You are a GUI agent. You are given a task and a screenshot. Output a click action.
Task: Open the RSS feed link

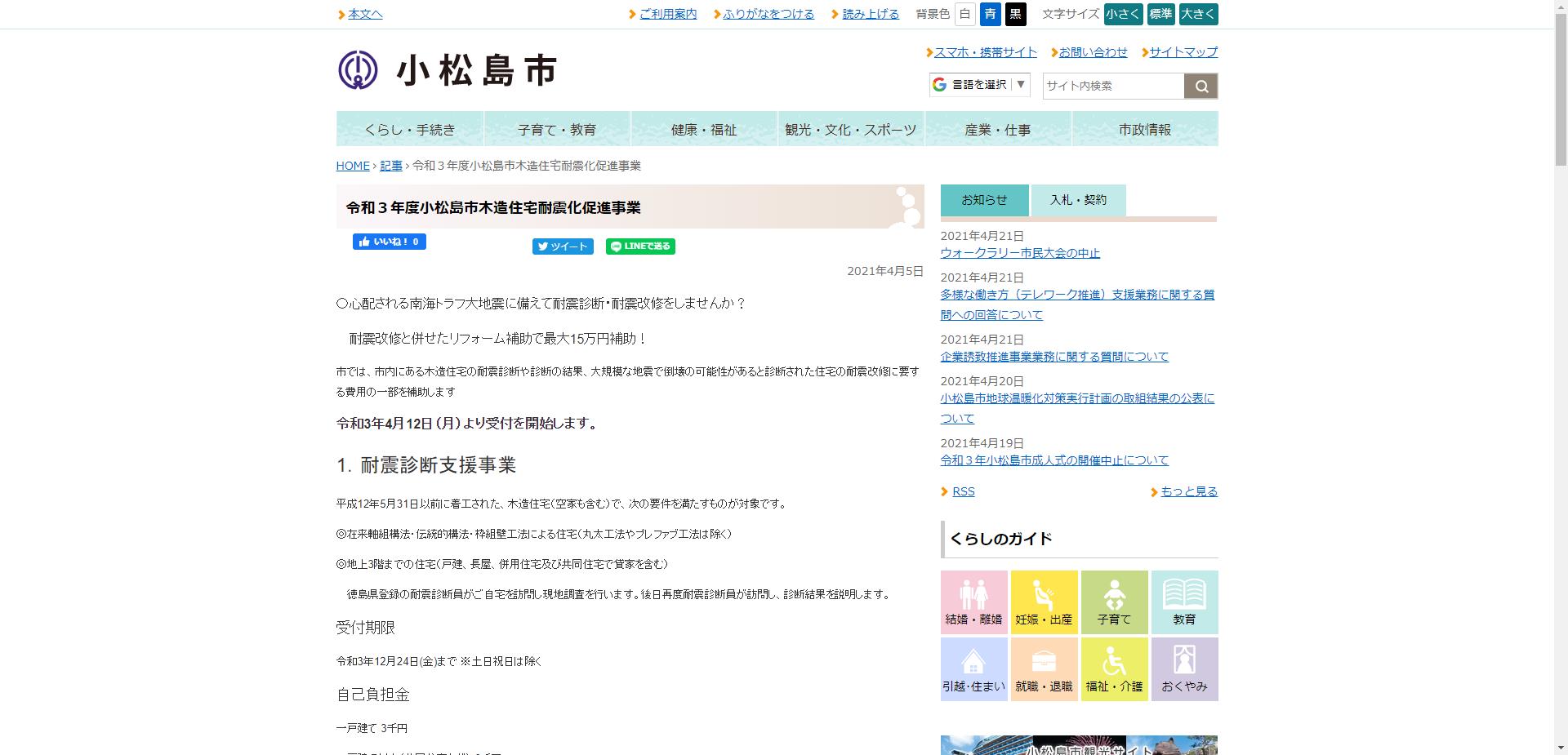pos(963,491)
